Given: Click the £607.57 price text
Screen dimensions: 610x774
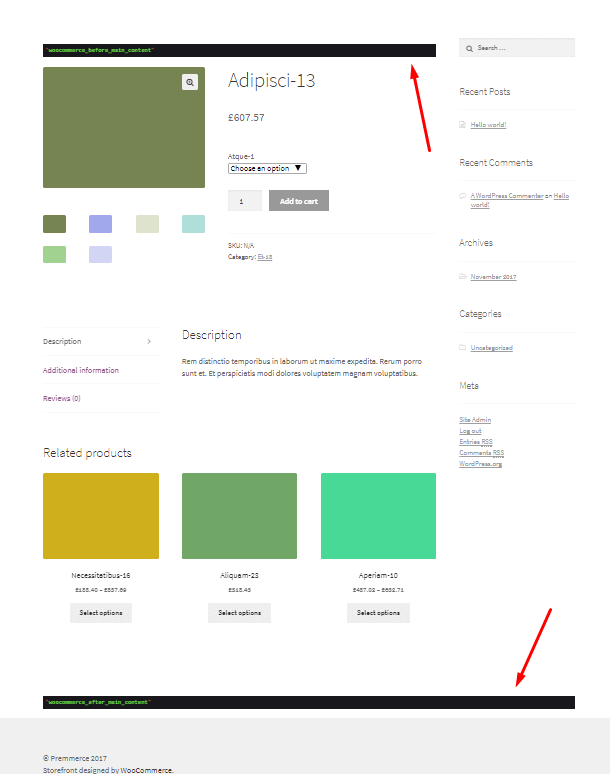Looking at the screenshot, I should pos(246,117).
